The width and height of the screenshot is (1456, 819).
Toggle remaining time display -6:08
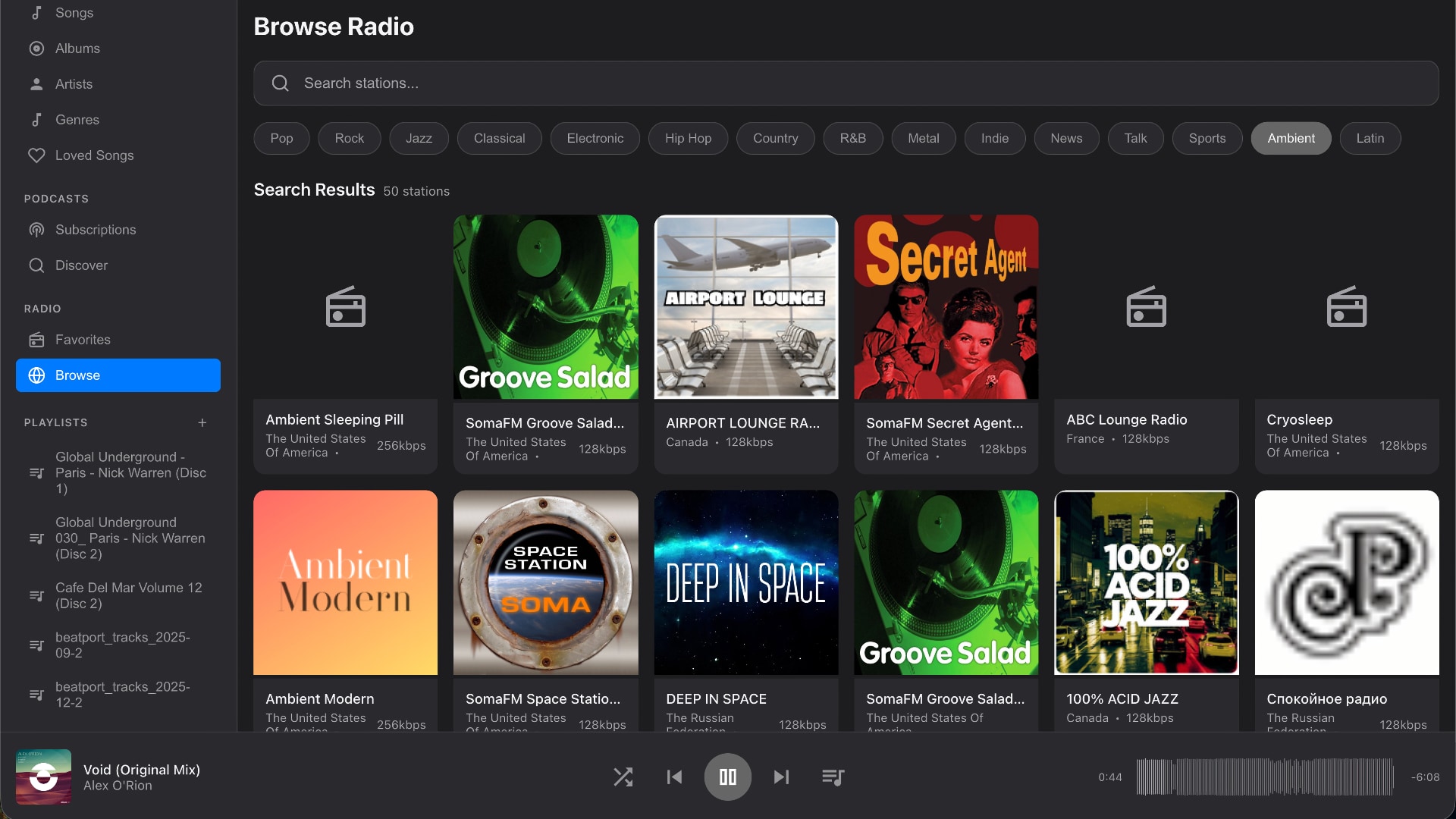(x=1425, y=777)
